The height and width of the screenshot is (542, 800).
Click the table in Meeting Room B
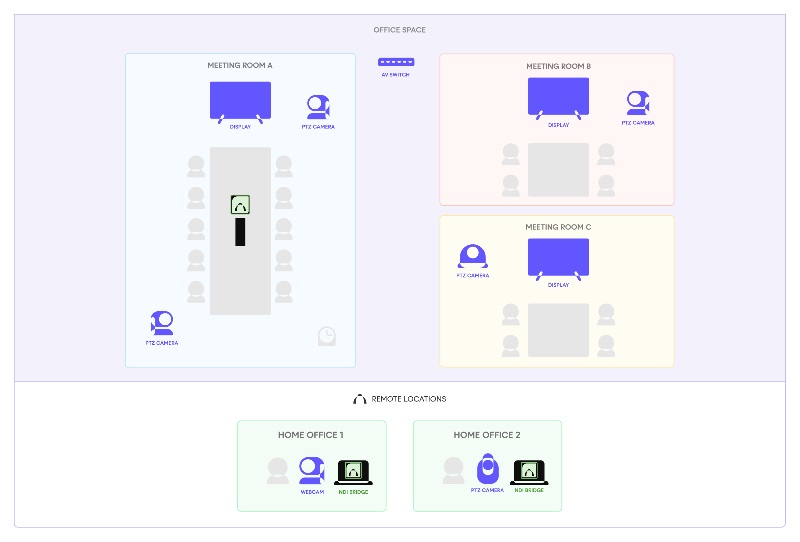pos(558,169)
